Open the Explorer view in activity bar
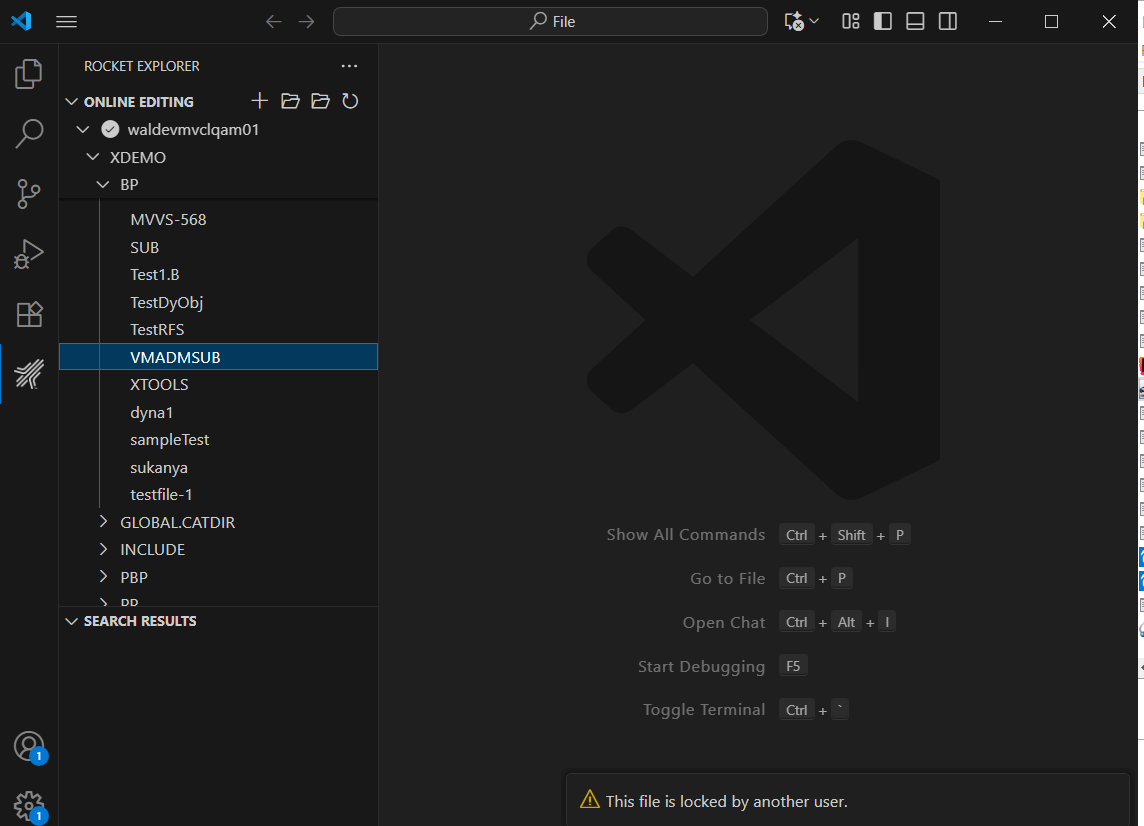The width and height of the screenshot is (1144, 826). point(29,73)
